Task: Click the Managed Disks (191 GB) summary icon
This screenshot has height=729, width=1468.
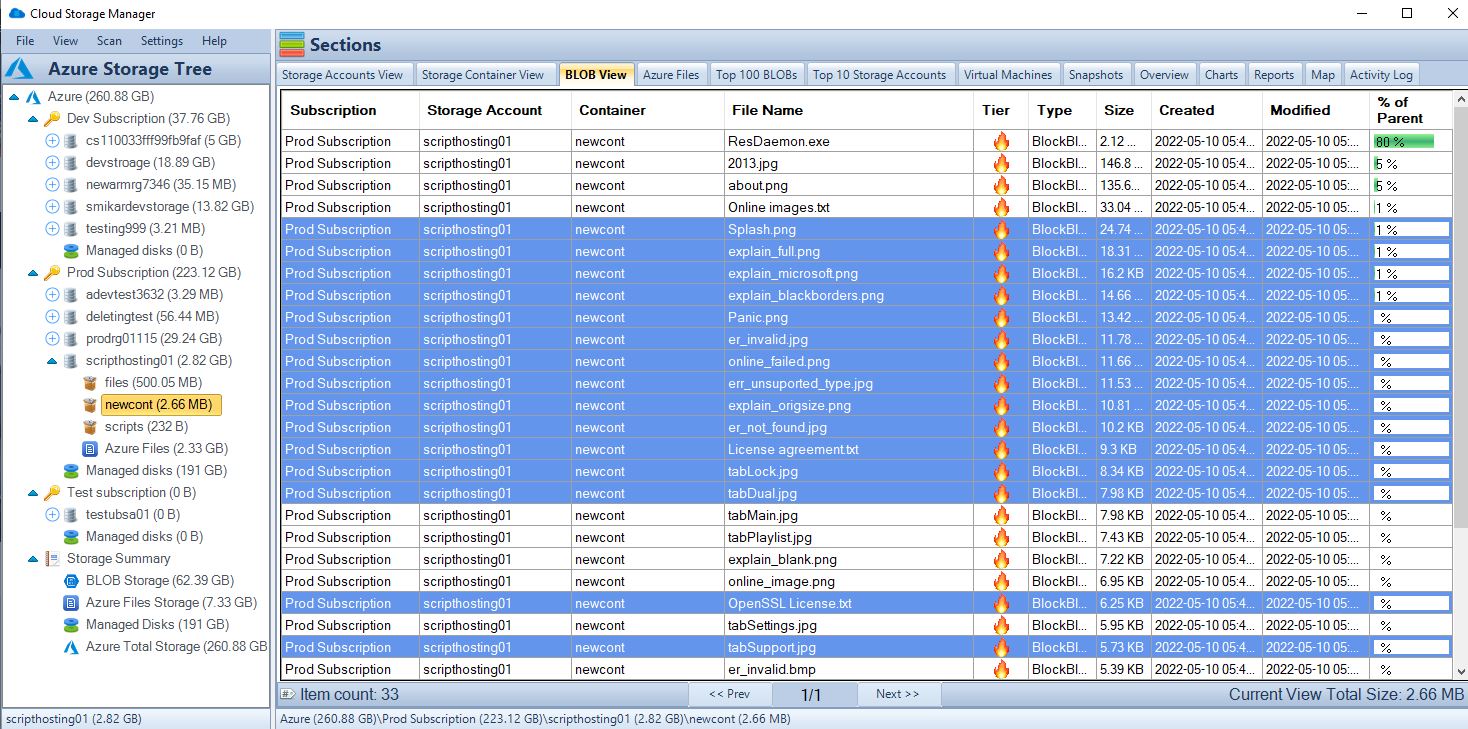Action: tap(71, 624)
